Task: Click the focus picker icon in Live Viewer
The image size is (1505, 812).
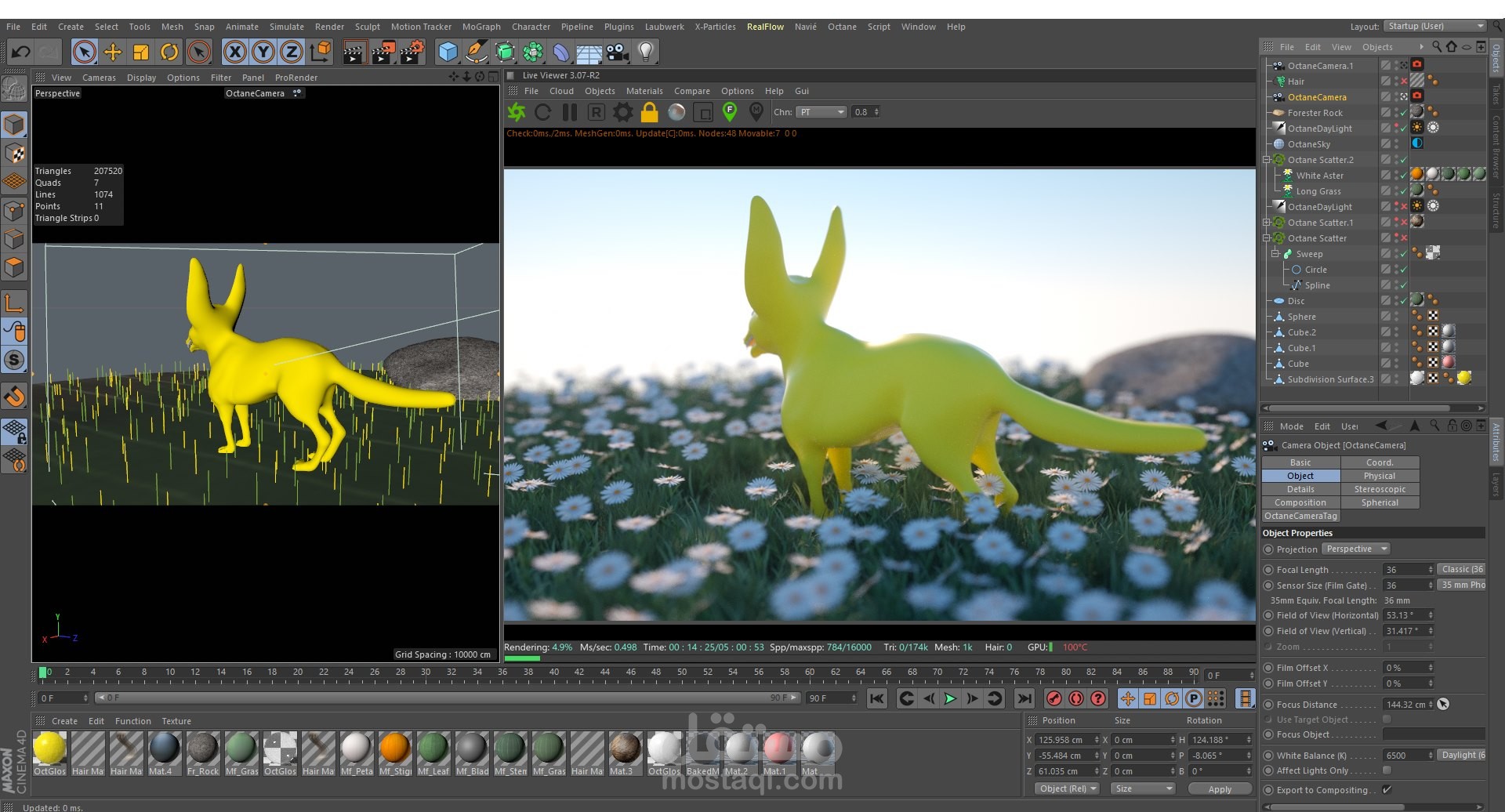Action: click(x=728, y=112)
